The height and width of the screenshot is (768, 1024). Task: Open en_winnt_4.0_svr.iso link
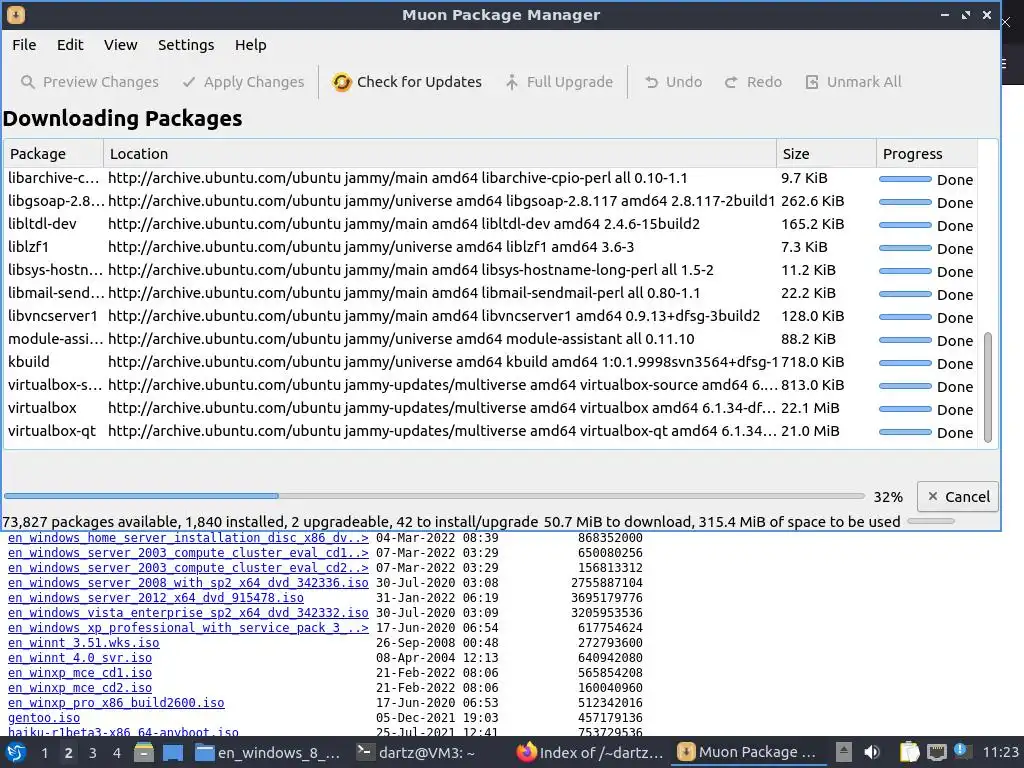pos(80,658)
